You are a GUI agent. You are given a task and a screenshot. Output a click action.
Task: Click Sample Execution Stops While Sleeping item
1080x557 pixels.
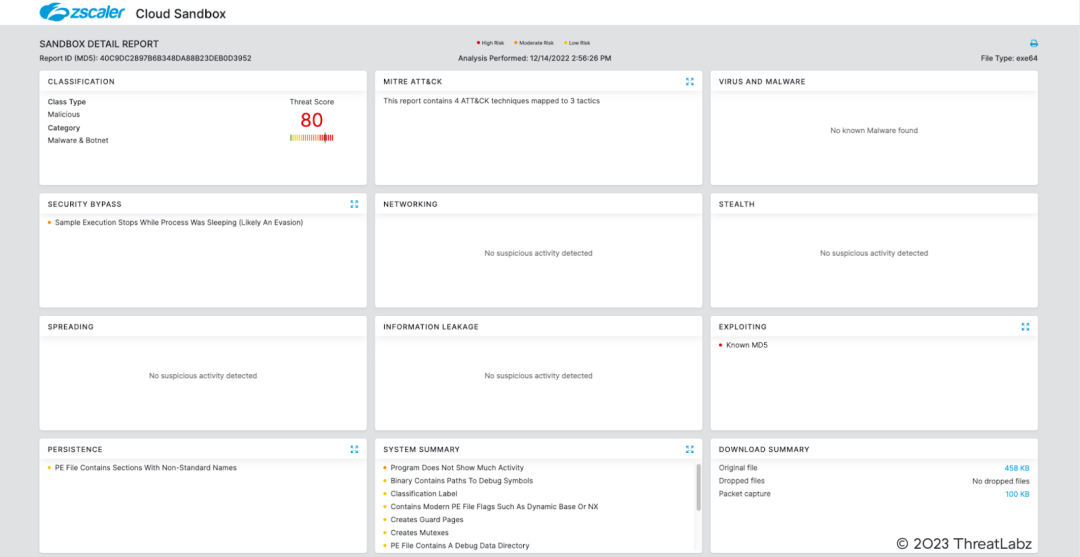point(178,223)
